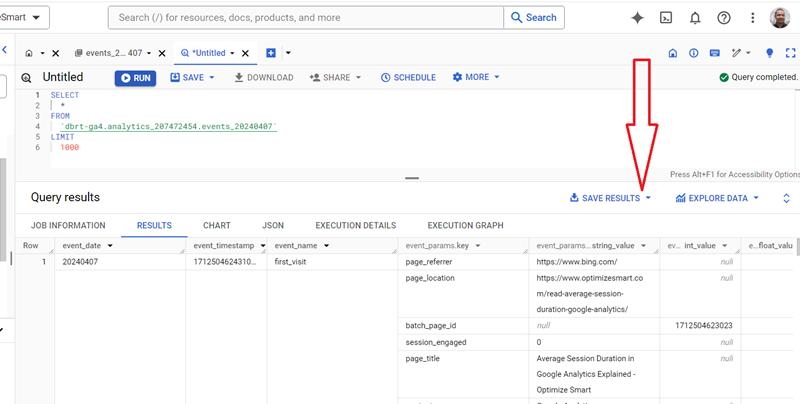Open the string_value column menu
This screenshot has height=404, width=800.
(x=643, y=246)
